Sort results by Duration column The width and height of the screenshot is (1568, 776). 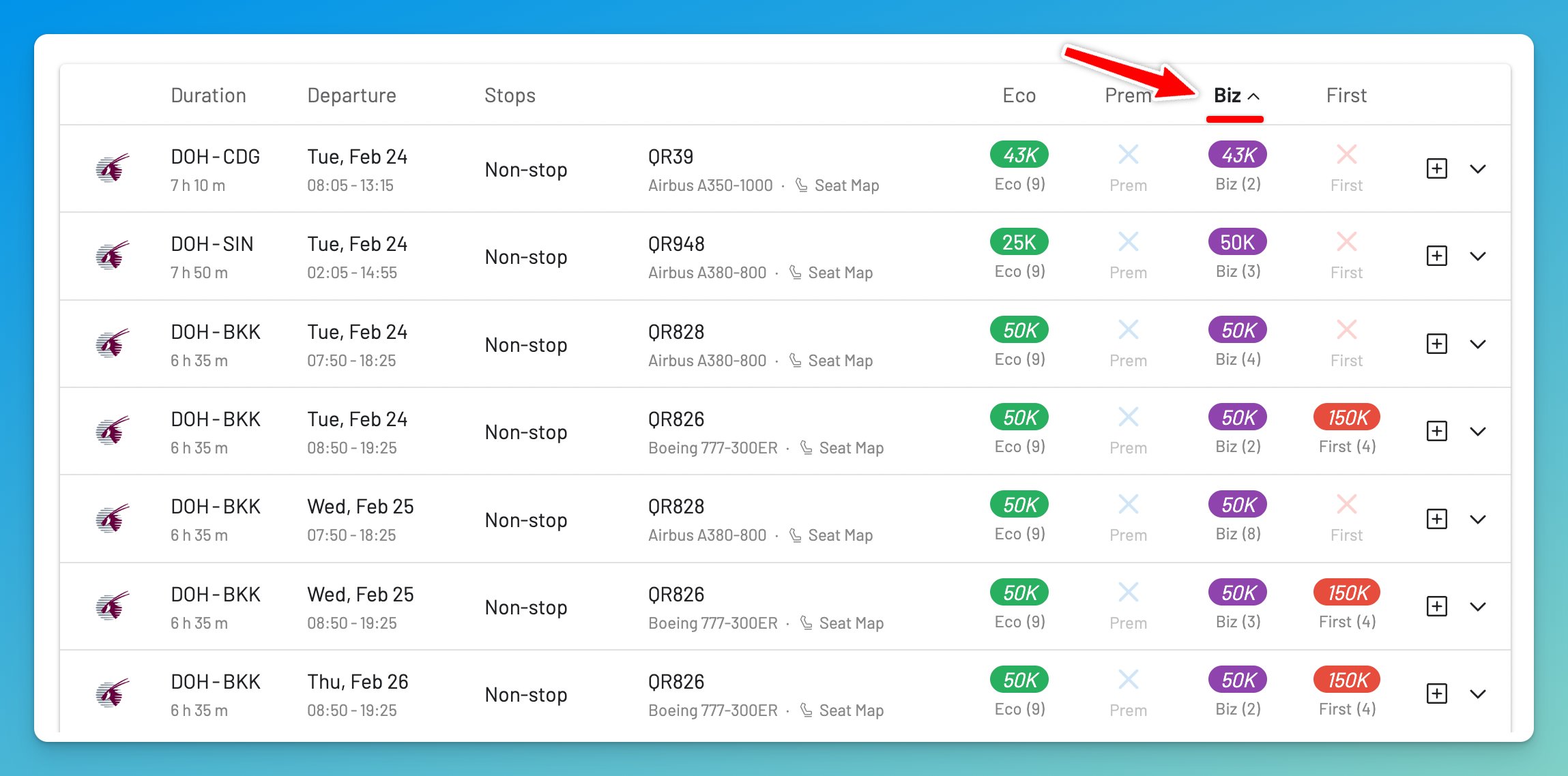point(208,95)
